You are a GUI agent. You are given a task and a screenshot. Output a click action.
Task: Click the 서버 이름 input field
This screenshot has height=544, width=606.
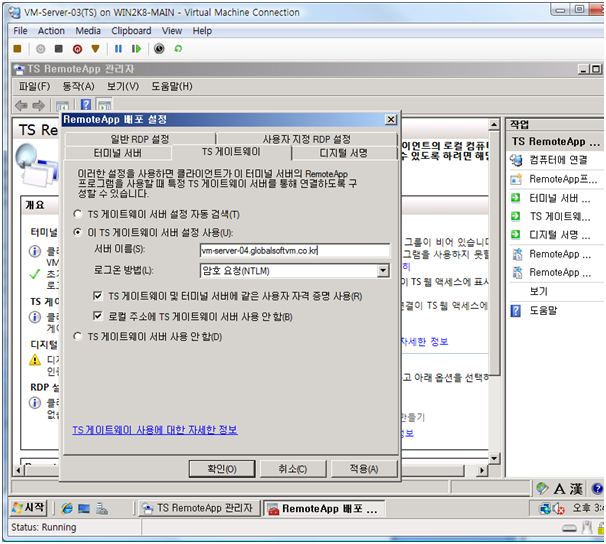(x=295, y=251)
